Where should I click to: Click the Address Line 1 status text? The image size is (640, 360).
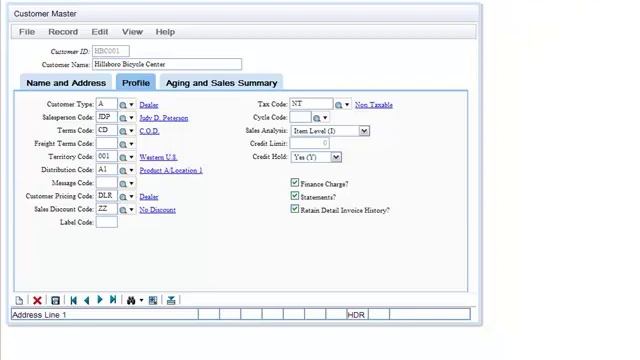(39, 315)
